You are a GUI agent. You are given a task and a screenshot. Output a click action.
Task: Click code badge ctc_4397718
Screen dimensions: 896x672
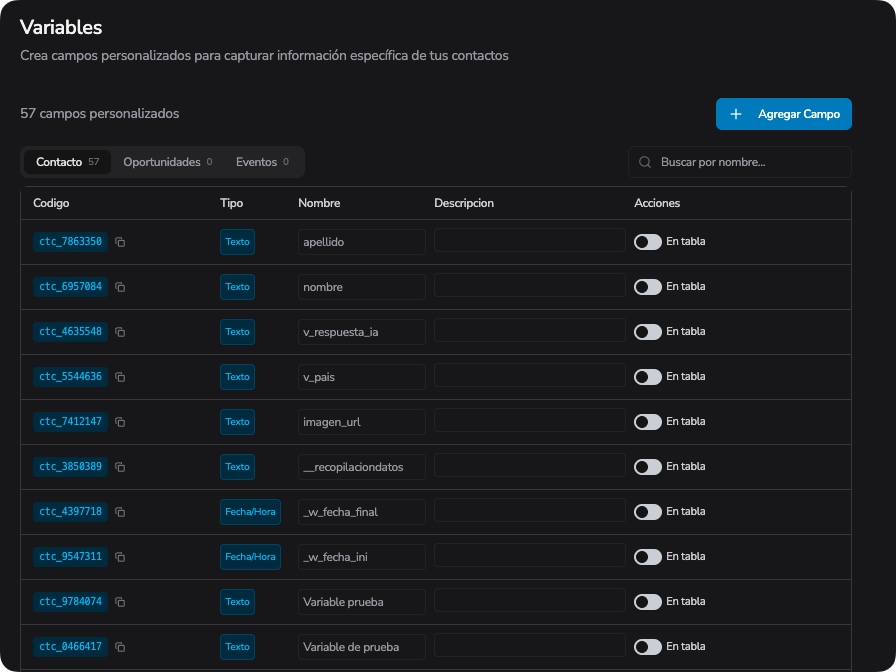[x=70, y=511]
